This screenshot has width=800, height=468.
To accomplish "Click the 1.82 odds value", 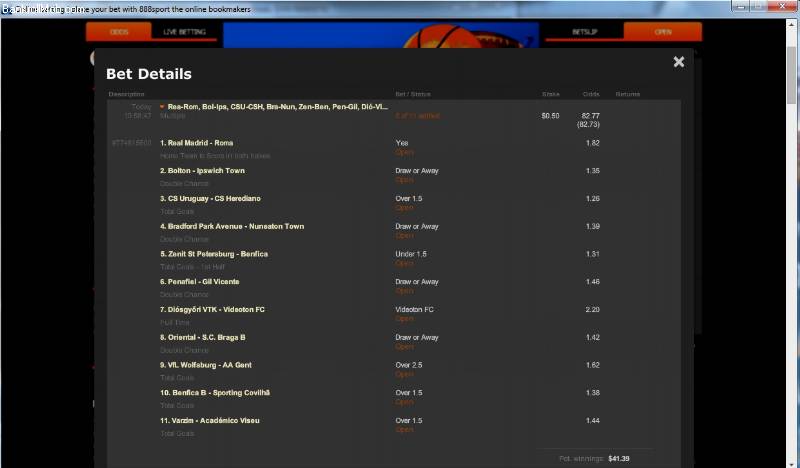I will coord(592,143).
